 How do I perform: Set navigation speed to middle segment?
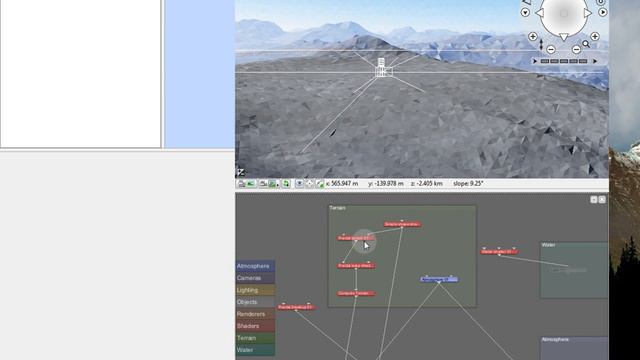pyautogui.click(x=564, y=61)
